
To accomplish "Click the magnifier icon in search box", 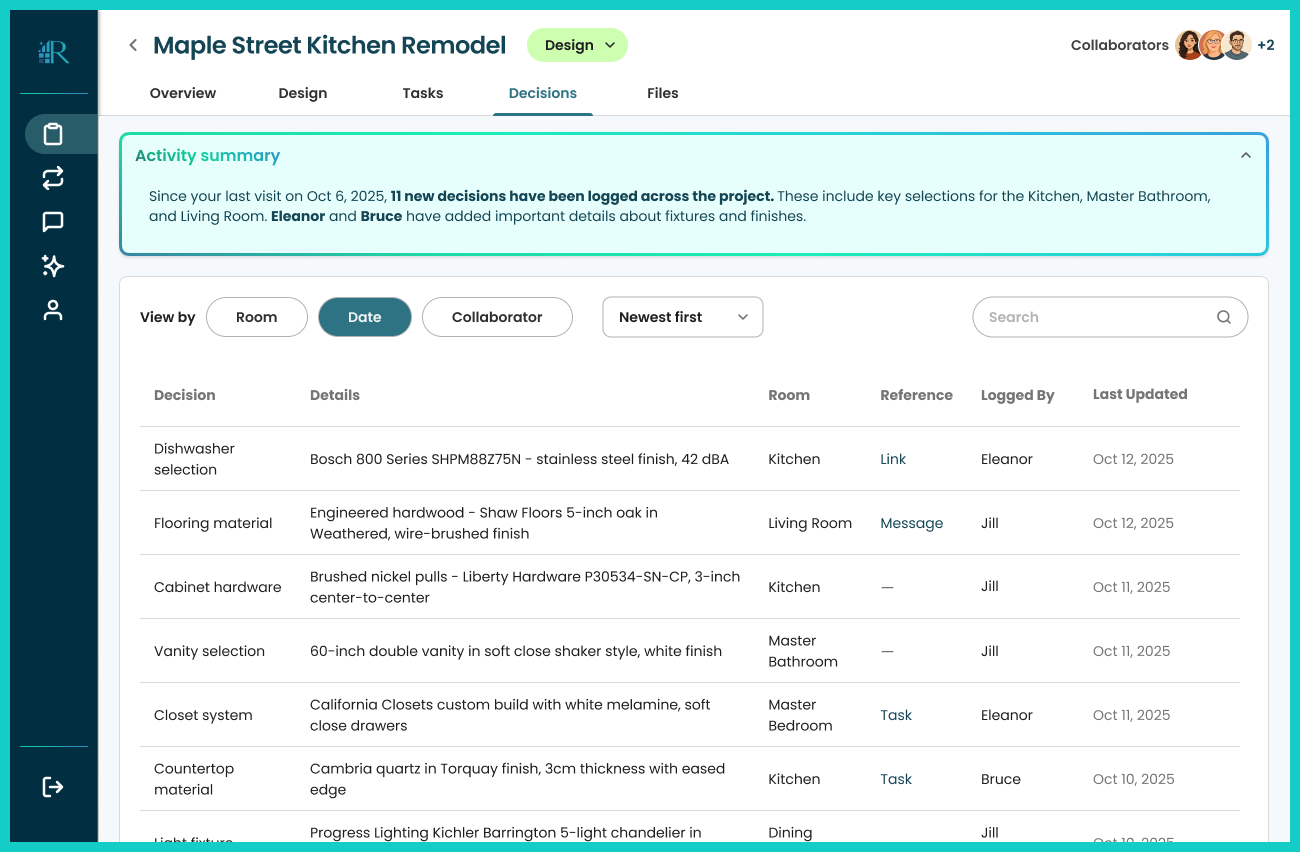I will point(1224,317).
